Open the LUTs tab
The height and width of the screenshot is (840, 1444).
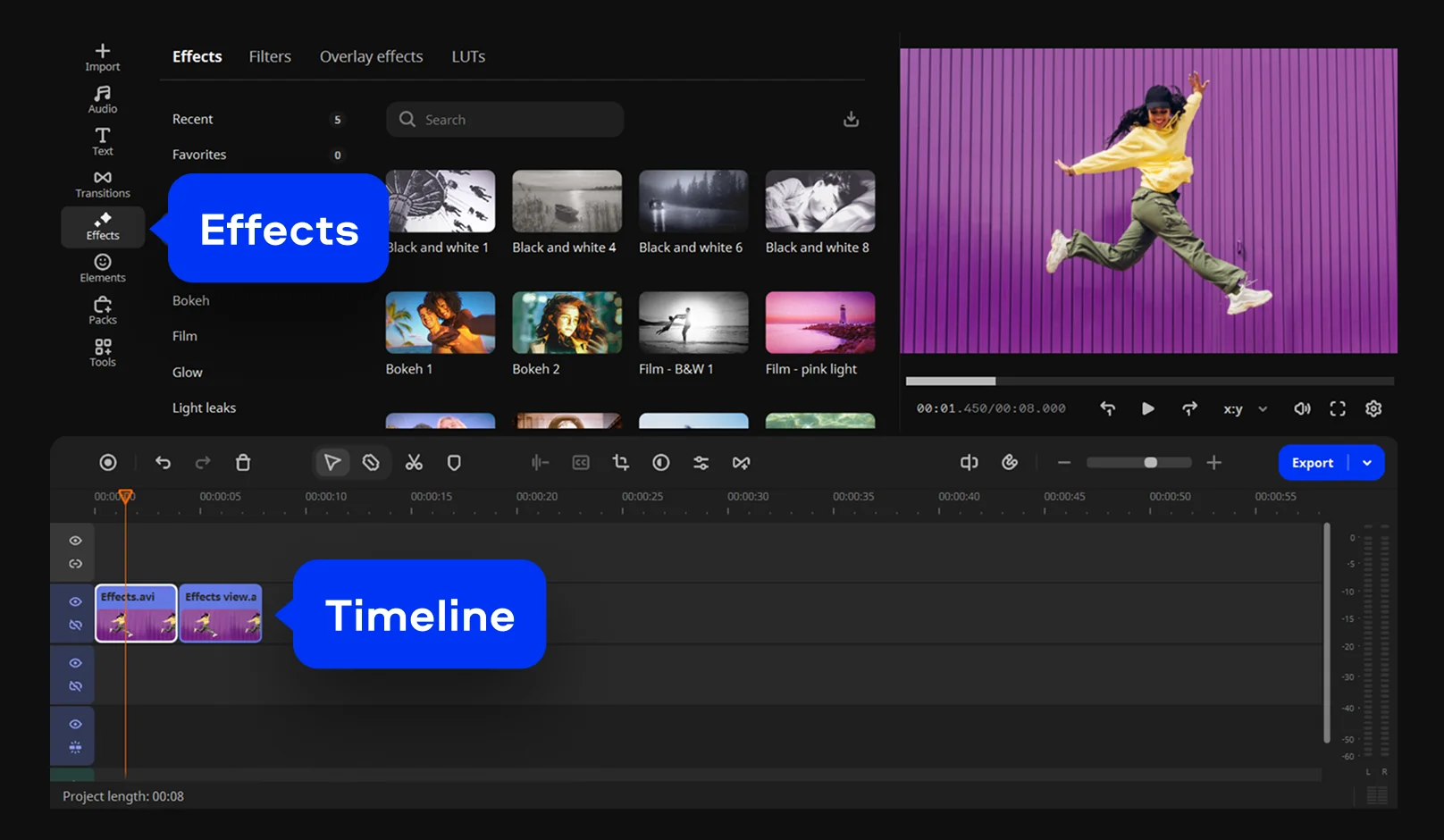pyautogui.click(x=468, y=56)
